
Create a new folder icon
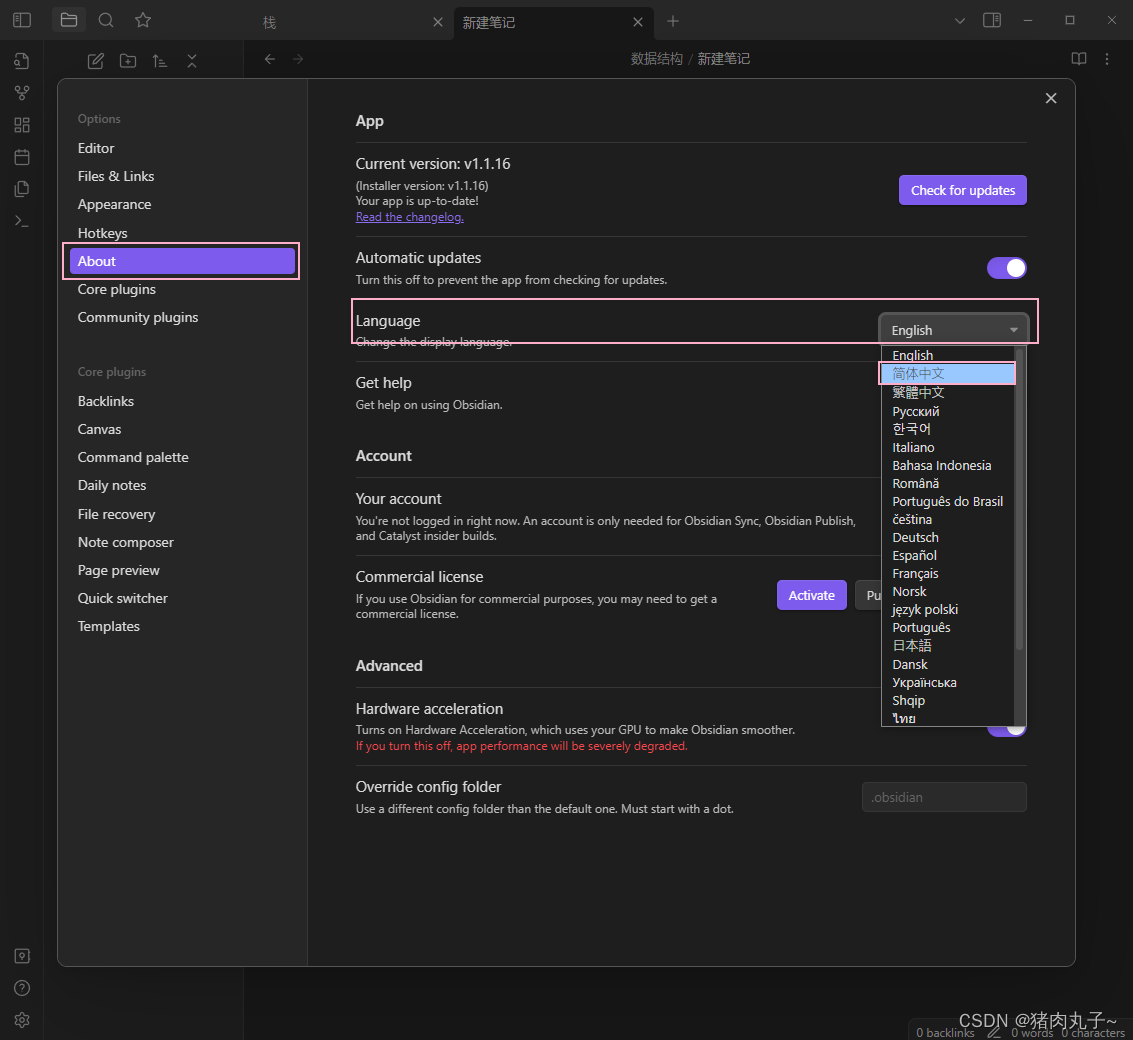[128, 61]
